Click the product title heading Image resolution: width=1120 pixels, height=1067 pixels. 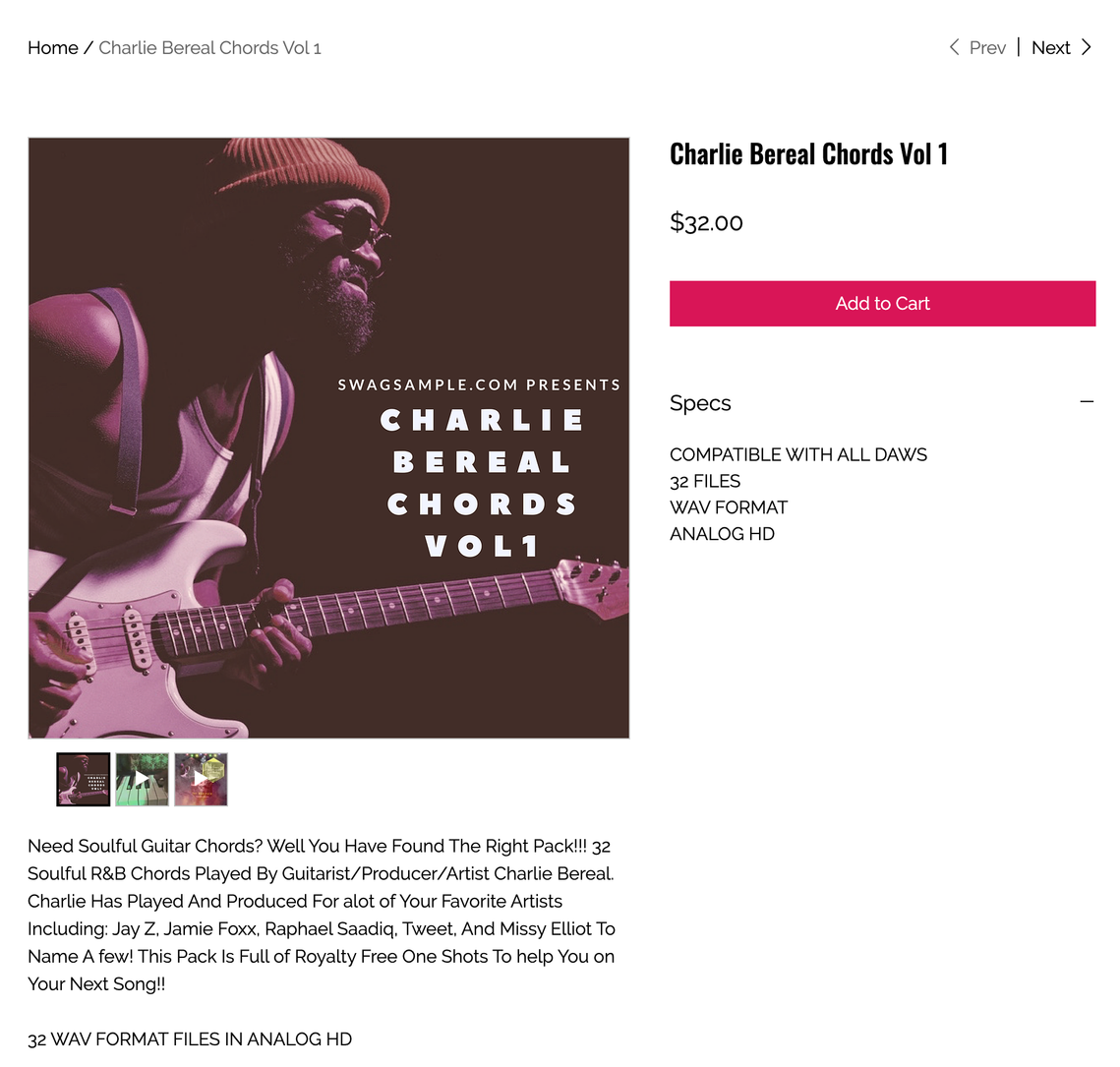point(808,154)
